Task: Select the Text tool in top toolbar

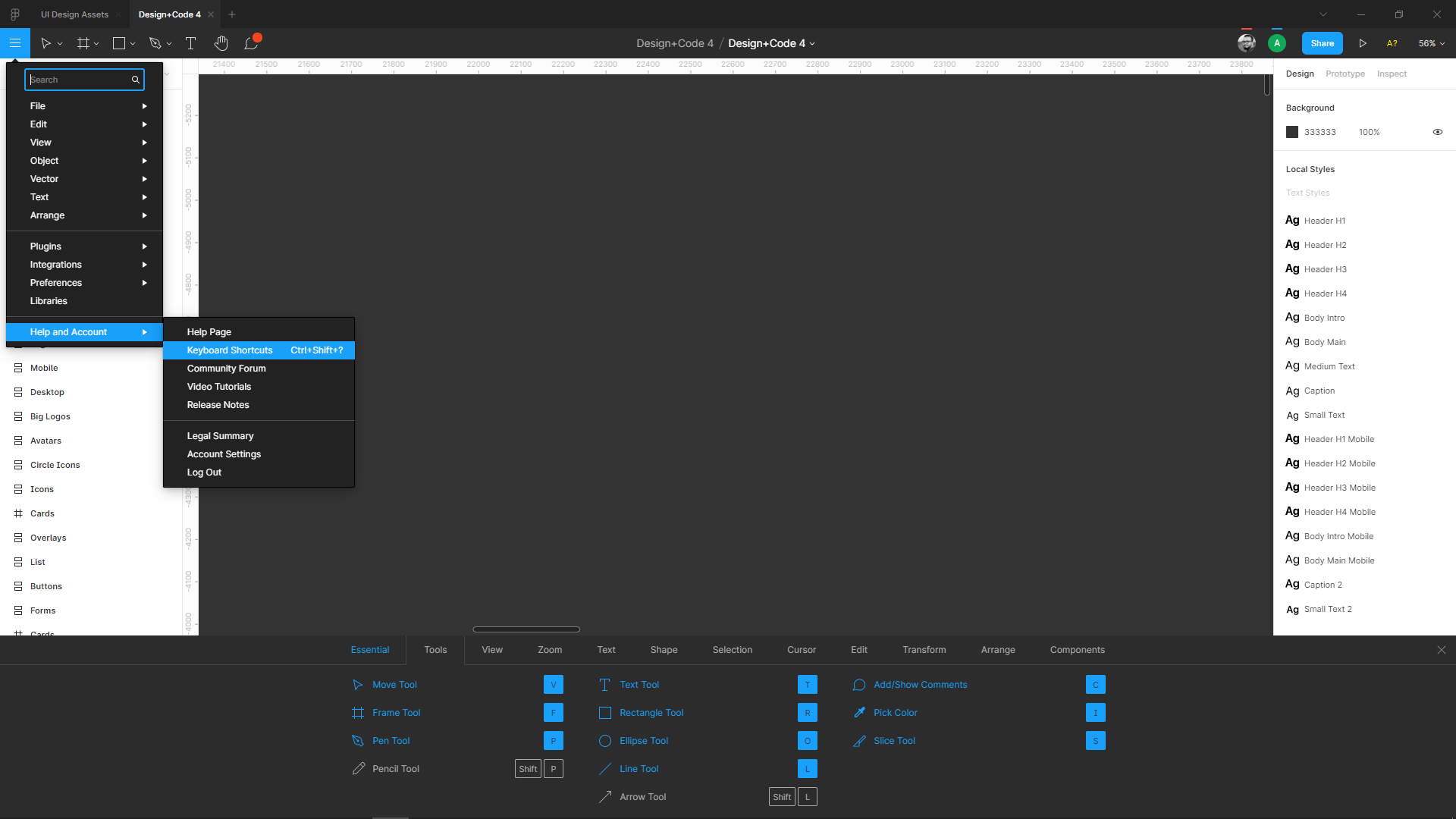Action: coord(190,43)
